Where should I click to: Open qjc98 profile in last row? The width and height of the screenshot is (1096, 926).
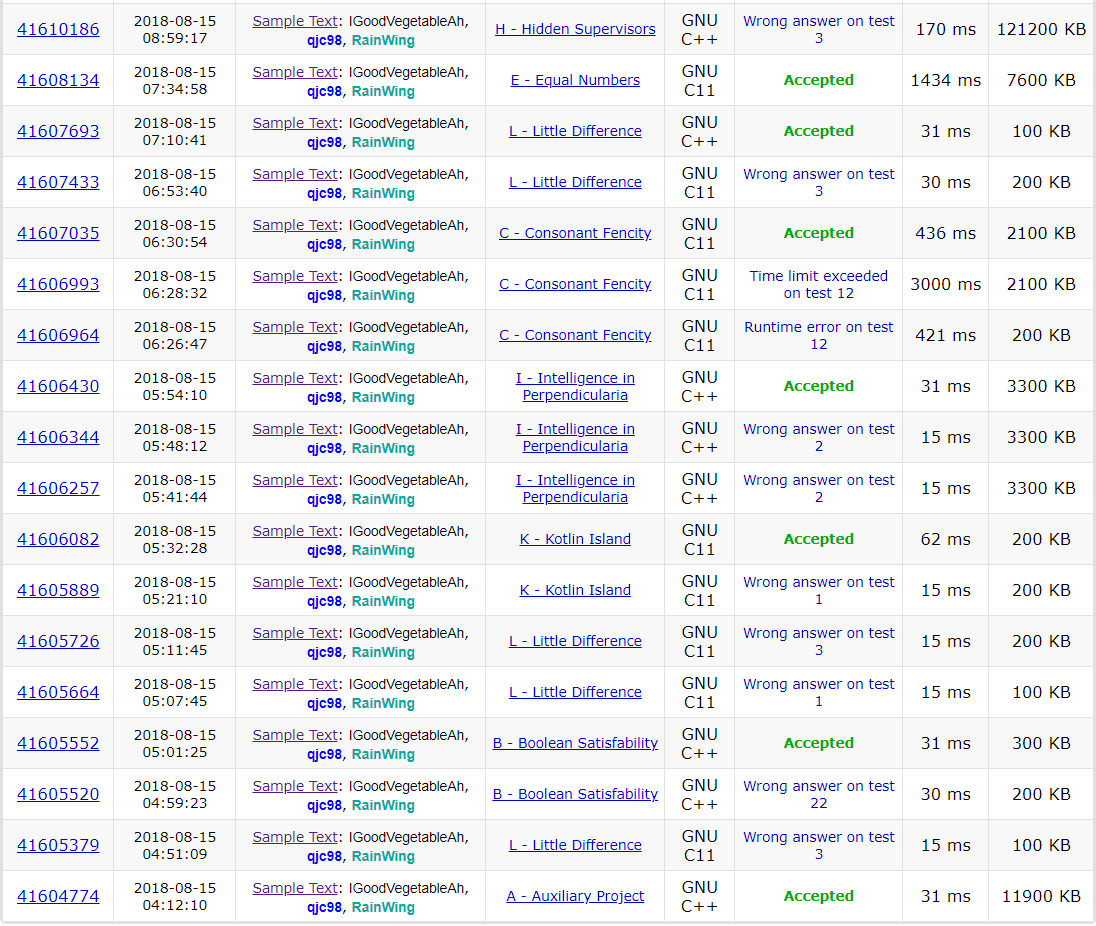324,907
